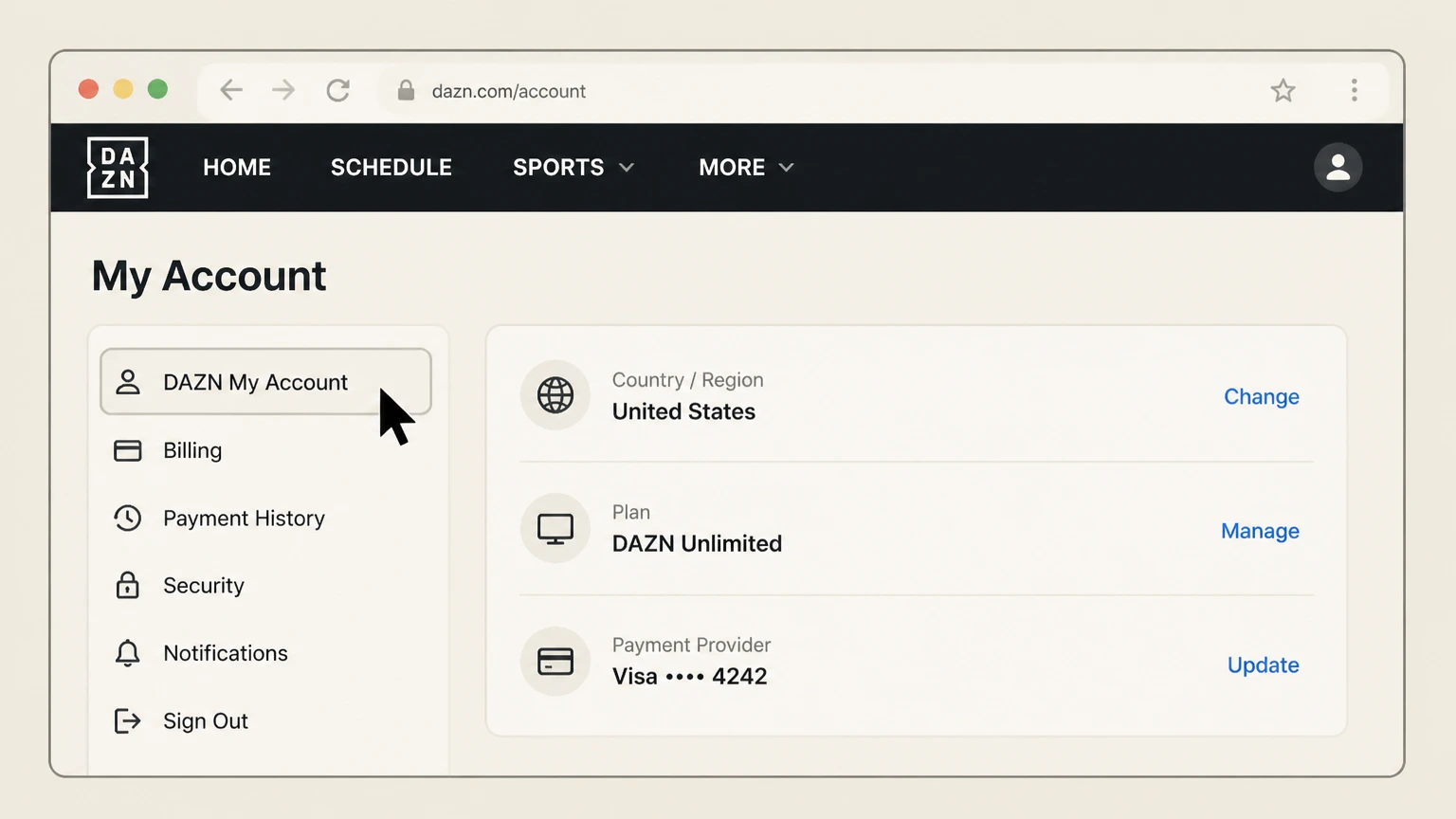Viewport: 1456px width, 819px height.
Task: Open the SPORTS menu label
Action: click(558, 168)
